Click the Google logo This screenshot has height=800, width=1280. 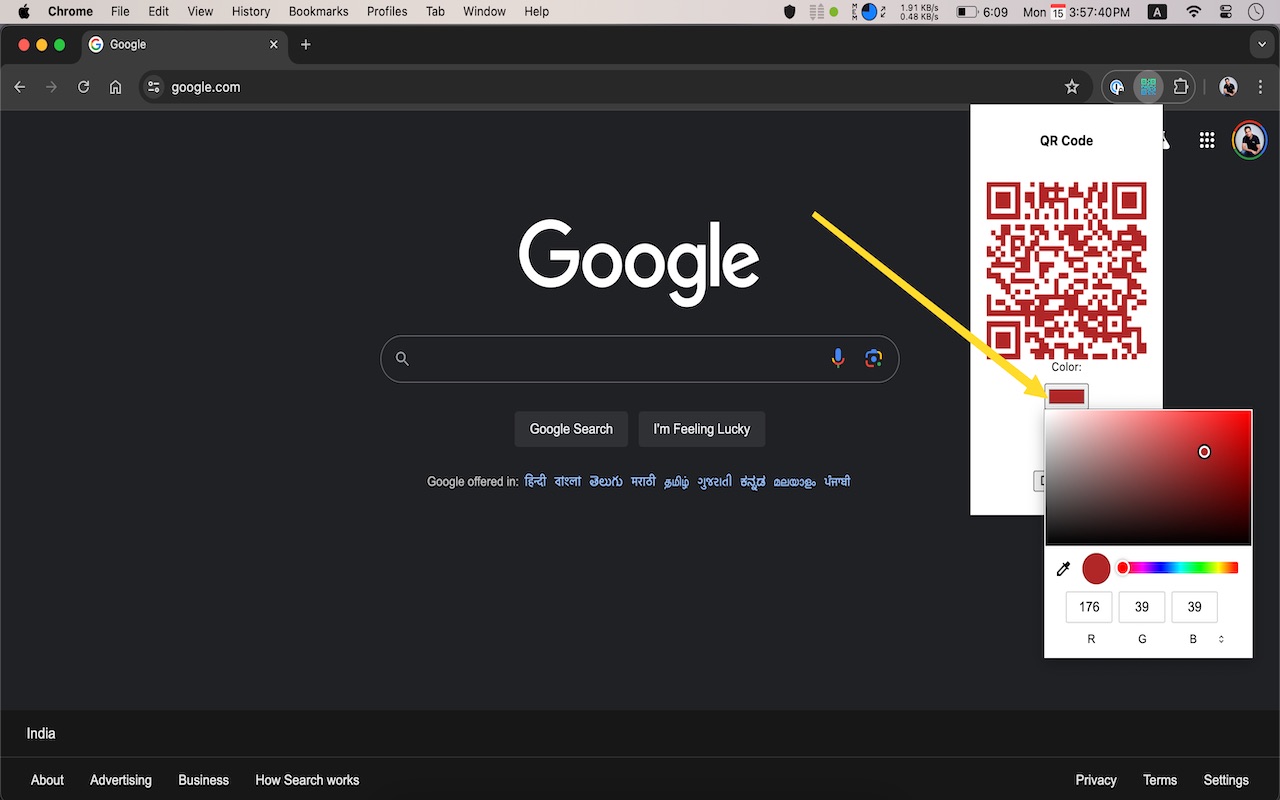[x=639, y=262]
